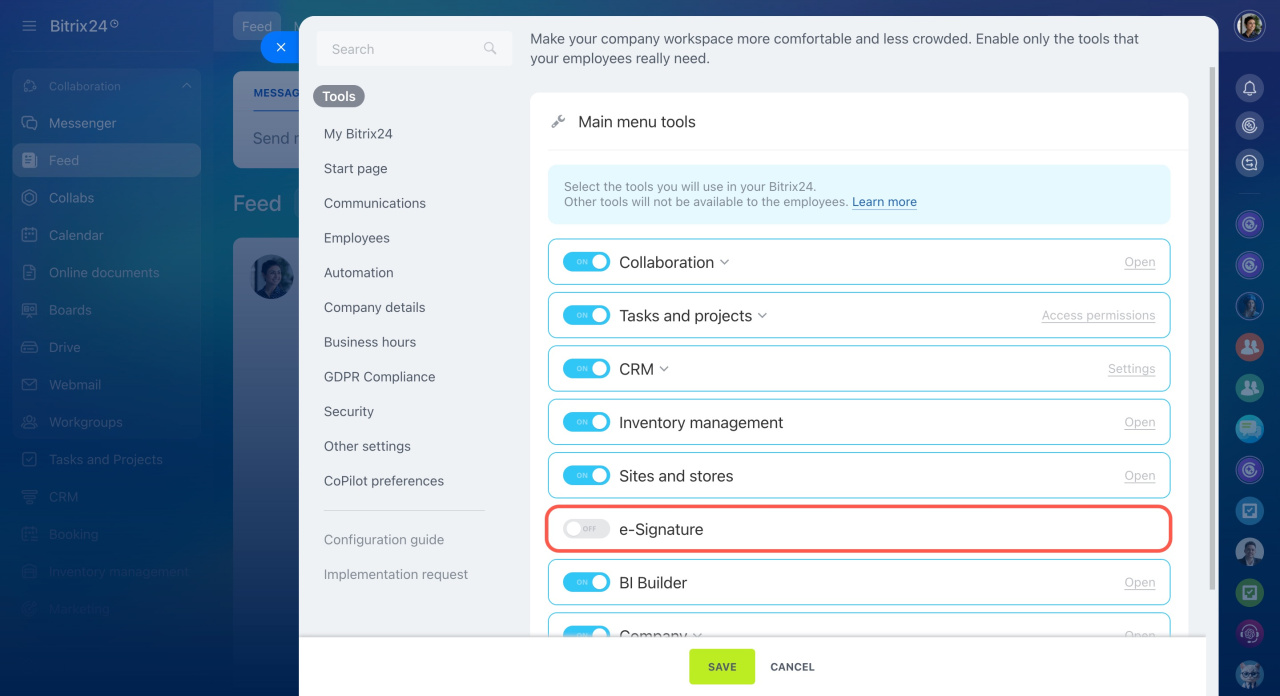The height and width of the screenshot is (696, 1280).
Task: Open the pink headset support chat icon
Action: pos(1249,633)
